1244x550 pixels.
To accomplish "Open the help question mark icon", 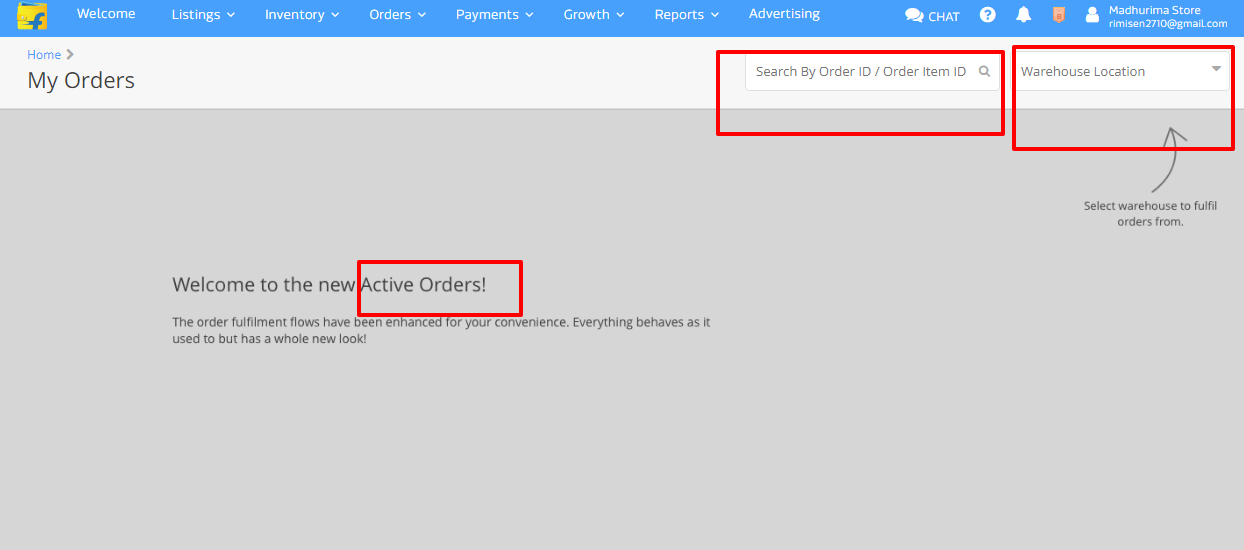I will [x=988, y=15].
